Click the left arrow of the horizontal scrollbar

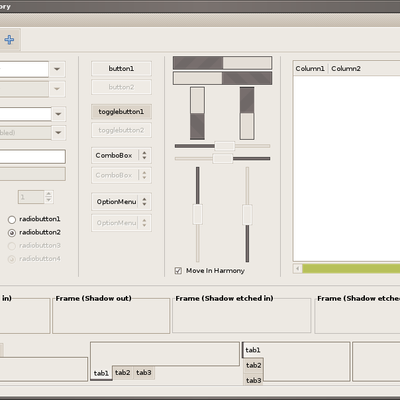[x=298, y=268]
